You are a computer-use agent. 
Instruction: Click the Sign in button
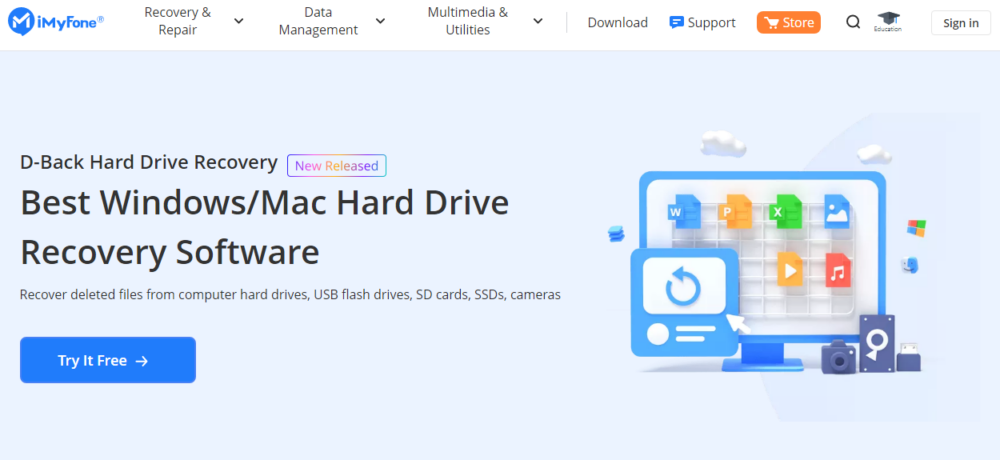click(960, 23)
